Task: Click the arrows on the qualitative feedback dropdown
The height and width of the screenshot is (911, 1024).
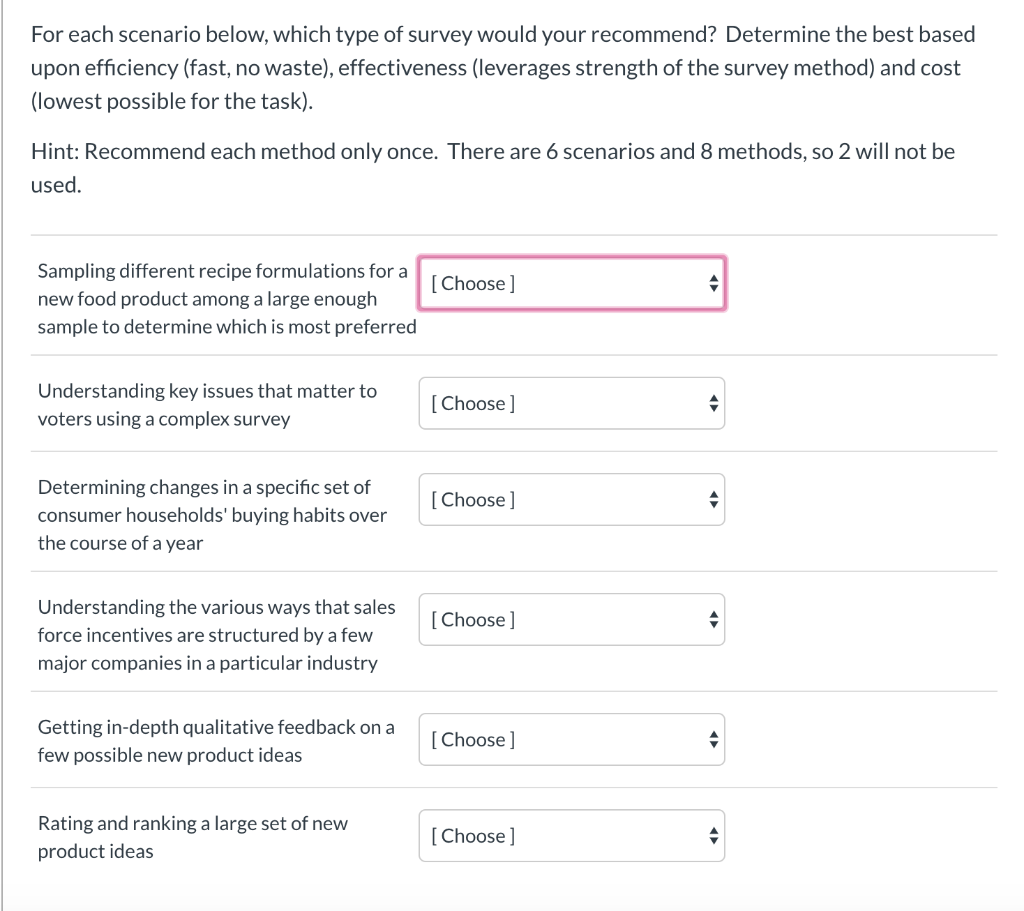Action: tap(714, 739)
